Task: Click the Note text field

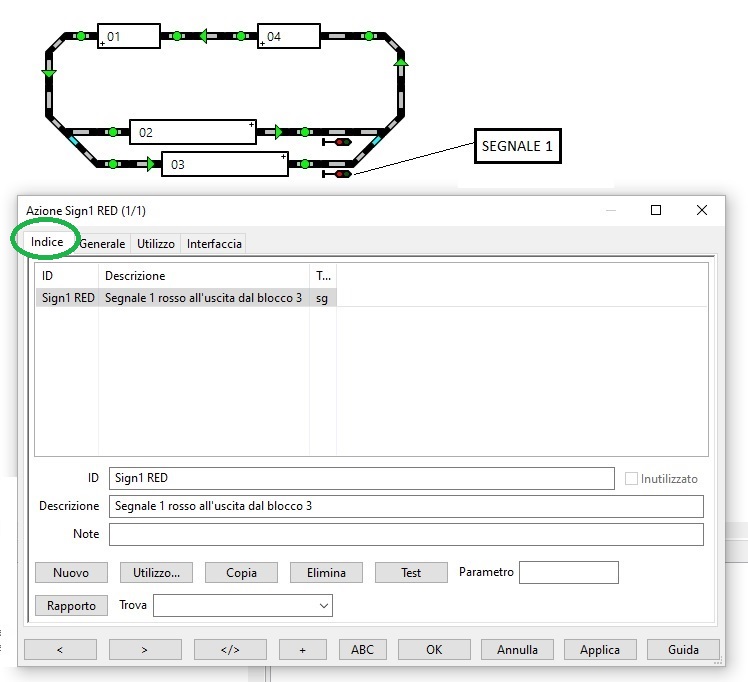Action: (405, 534)
